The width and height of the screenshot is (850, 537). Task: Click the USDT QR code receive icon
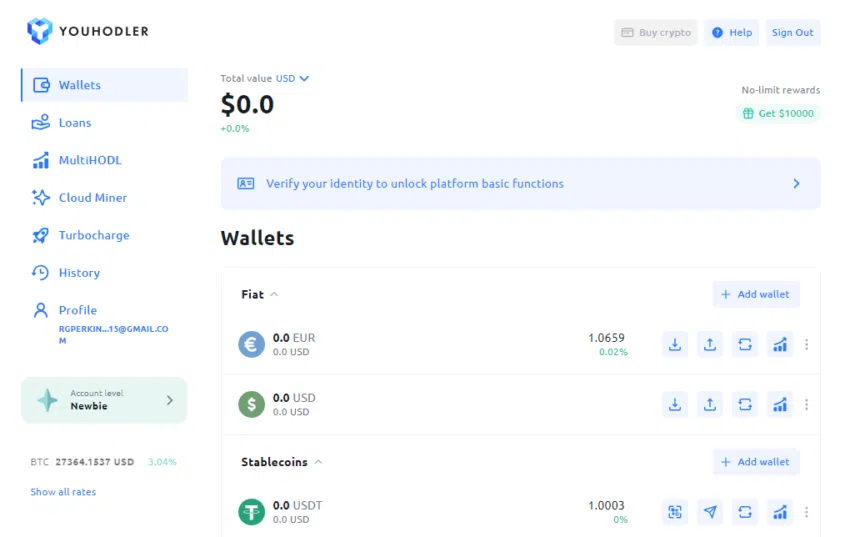pos(675,512)
